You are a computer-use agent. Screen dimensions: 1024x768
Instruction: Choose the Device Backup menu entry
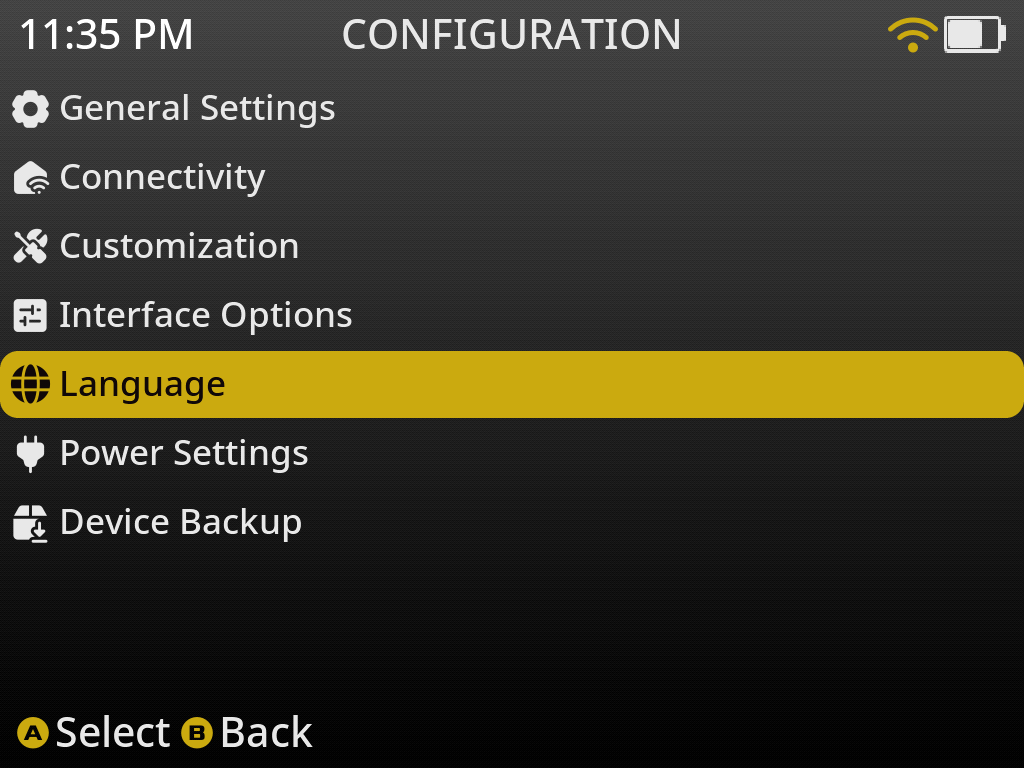pos(180,522)
